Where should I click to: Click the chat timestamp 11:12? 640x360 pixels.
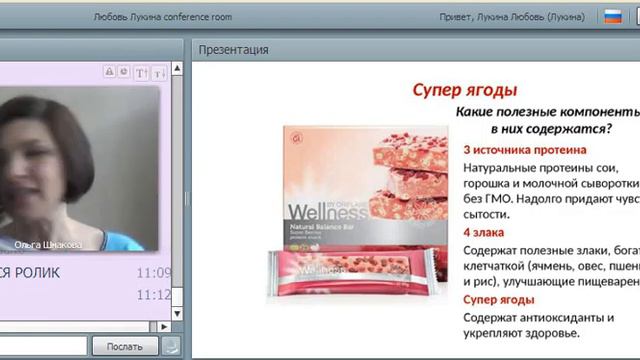[153, 294]
